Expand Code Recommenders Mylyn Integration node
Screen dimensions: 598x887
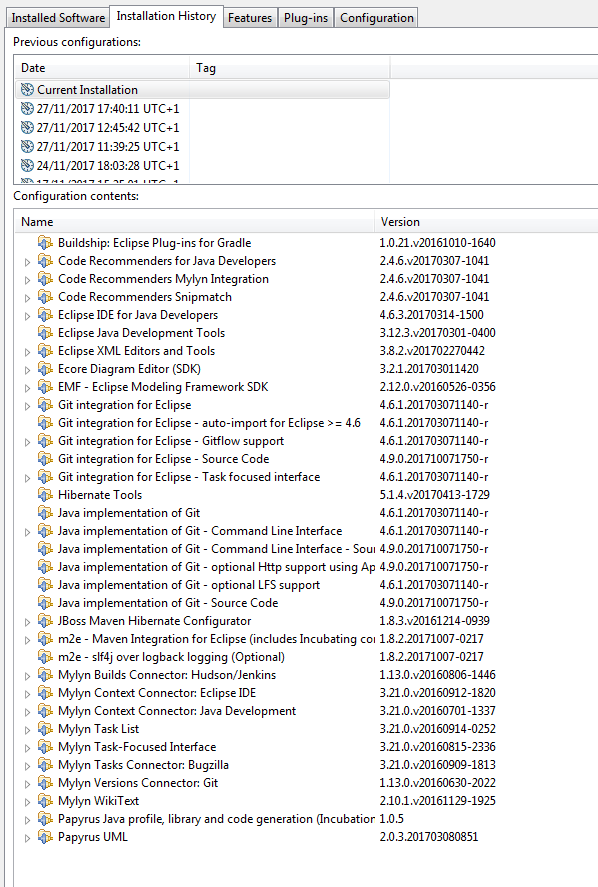coord(27,280)
